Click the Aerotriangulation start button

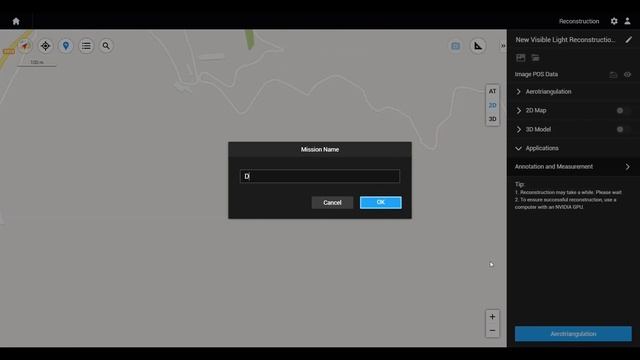click(573, 334)
